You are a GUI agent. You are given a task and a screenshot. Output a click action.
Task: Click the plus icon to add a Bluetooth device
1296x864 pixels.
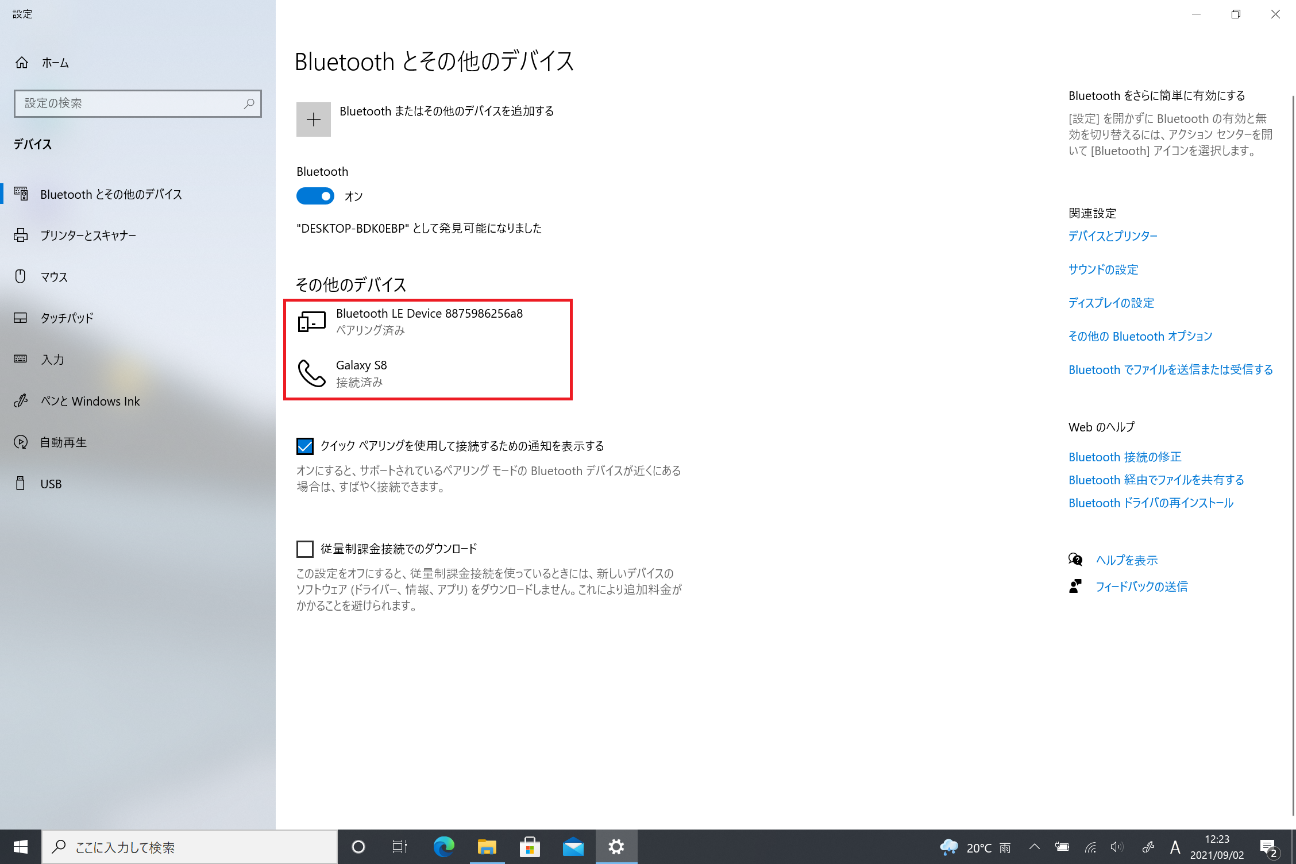coord(314,119)
